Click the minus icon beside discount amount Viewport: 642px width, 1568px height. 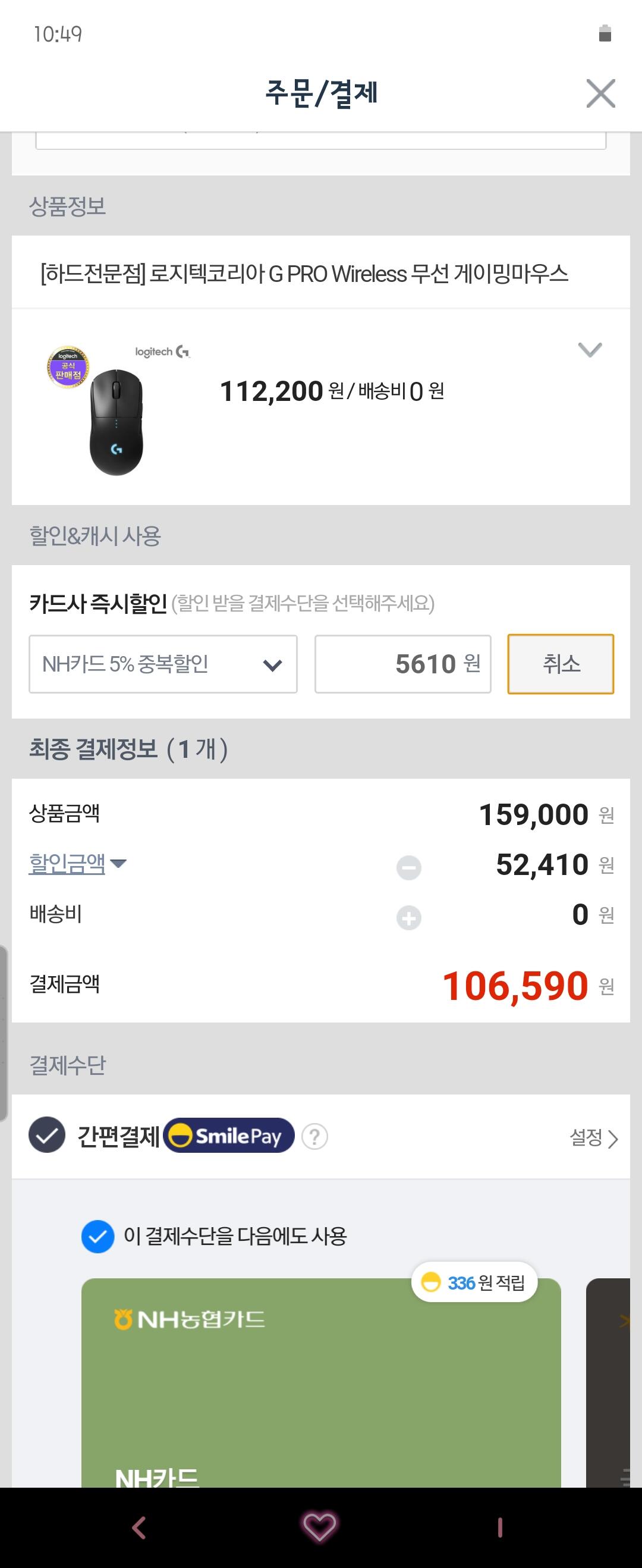(x=408, y=867)
